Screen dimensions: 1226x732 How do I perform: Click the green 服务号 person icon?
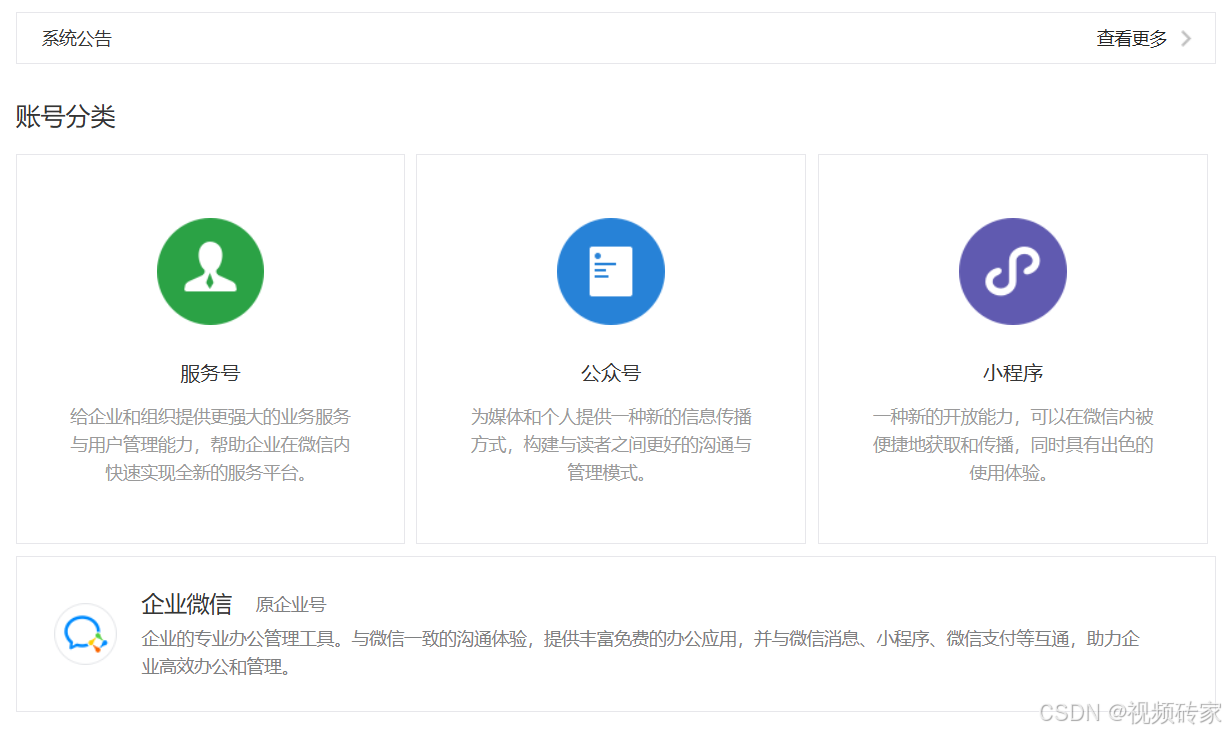click(210, 271)
